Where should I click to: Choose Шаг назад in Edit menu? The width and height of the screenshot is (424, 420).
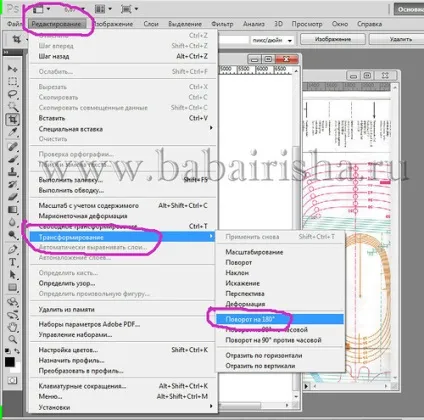point(122,56)
